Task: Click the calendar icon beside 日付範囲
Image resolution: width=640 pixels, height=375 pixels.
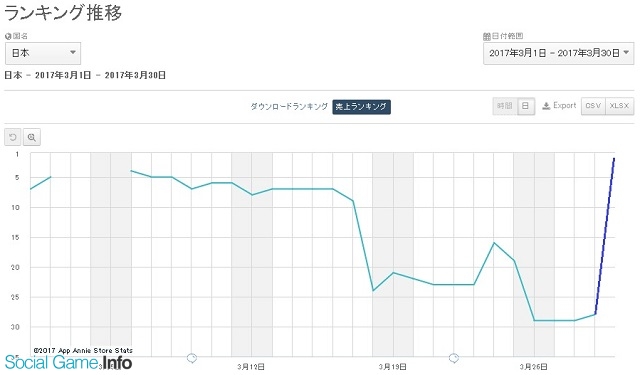Action: point(487,37)
